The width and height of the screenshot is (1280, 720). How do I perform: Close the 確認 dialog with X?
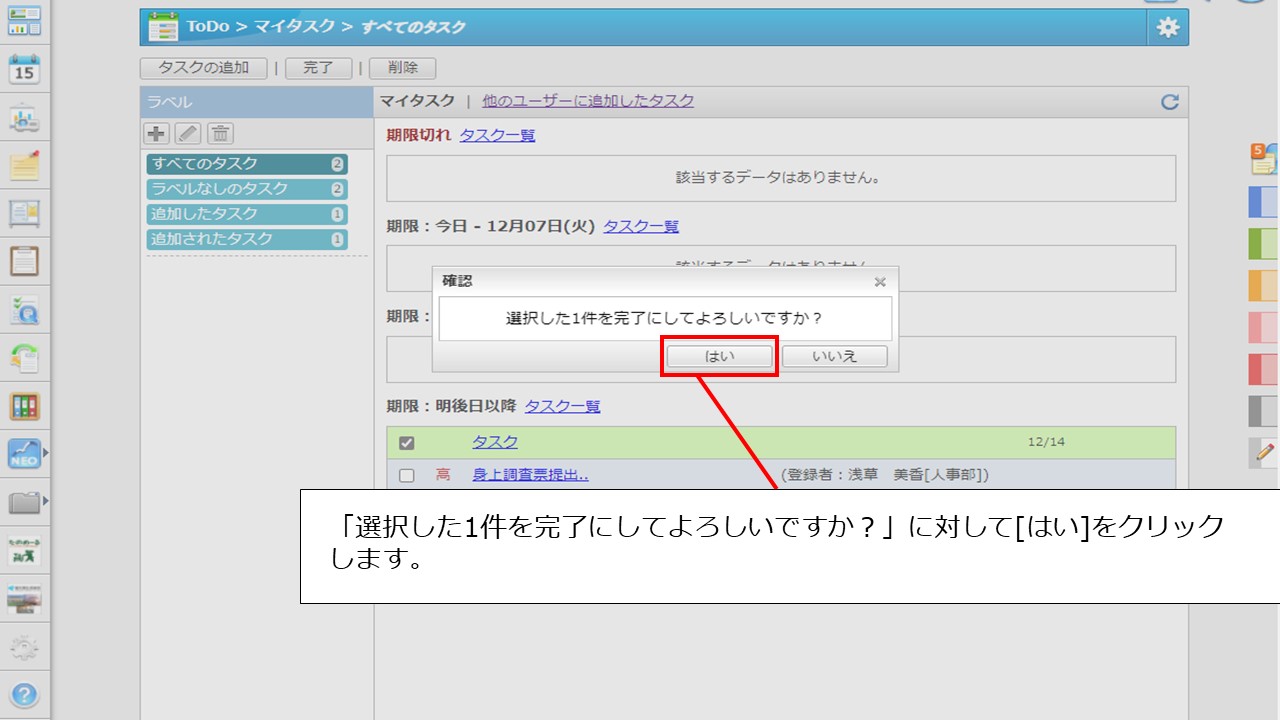click(880, 282)
